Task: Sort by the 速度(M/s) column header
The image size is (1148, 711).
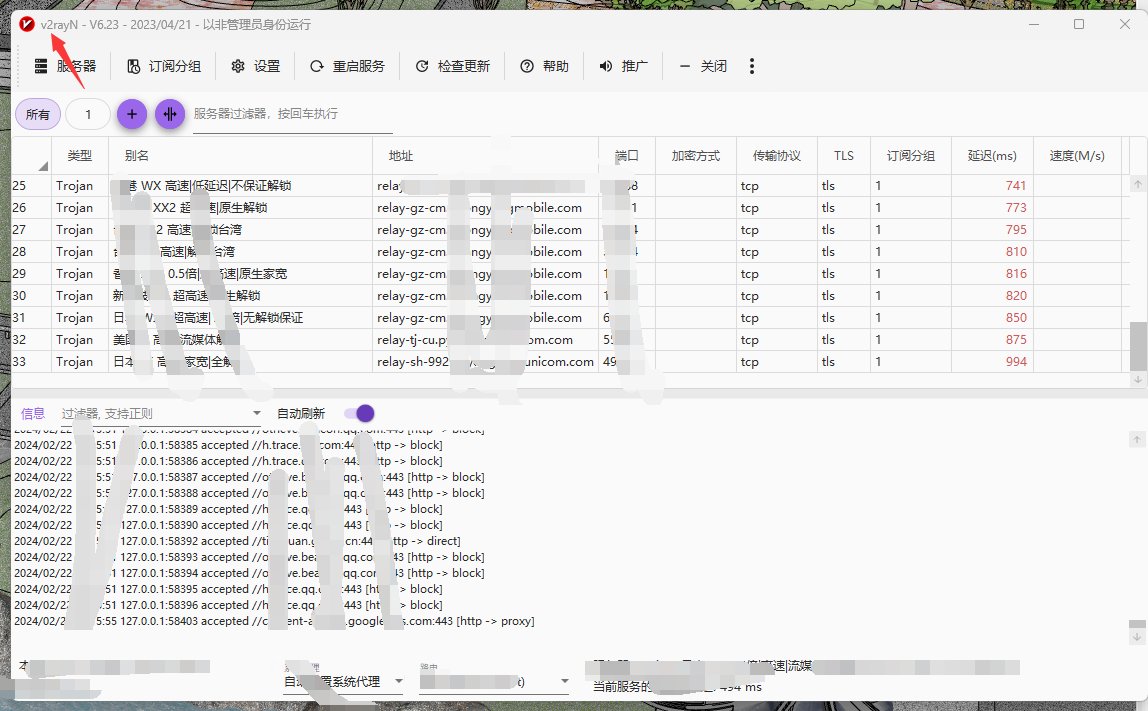Action: pyautogui.click(x=1077, y=156)
